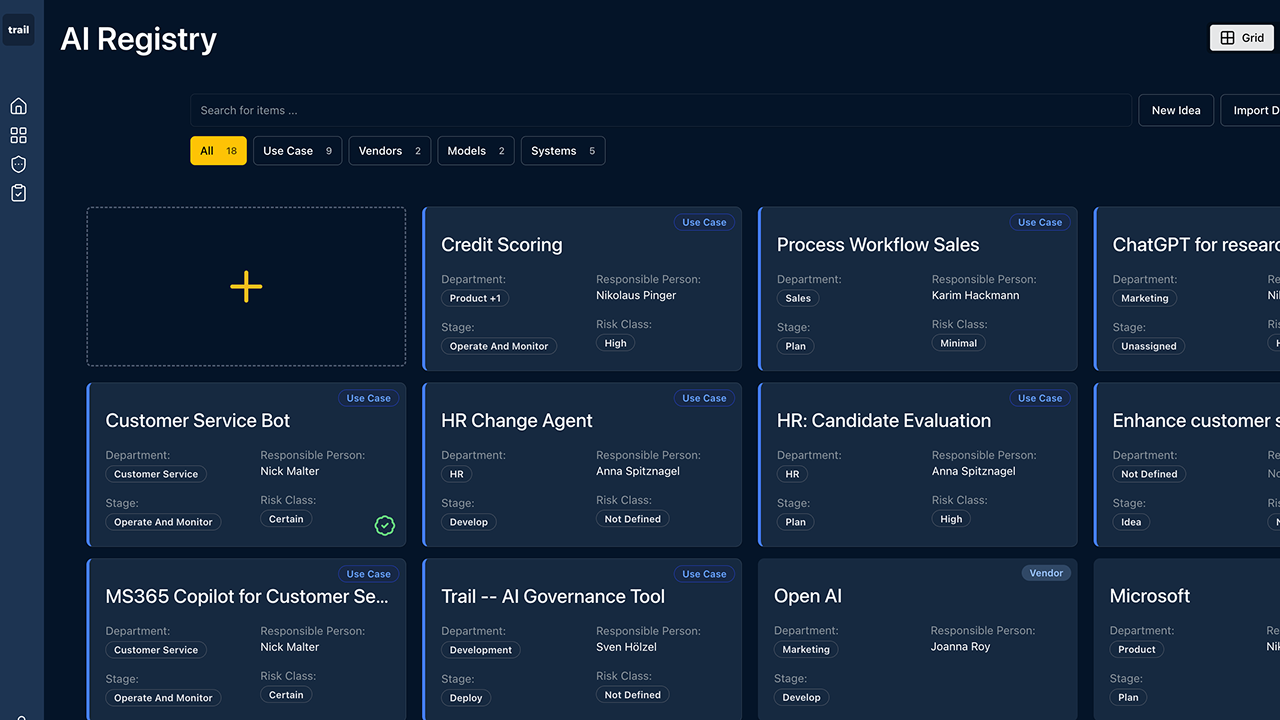This screenshot has height=720, width=1280.
Task: Click the Vendor label on Open AI card
Action: coord(1046,573)
